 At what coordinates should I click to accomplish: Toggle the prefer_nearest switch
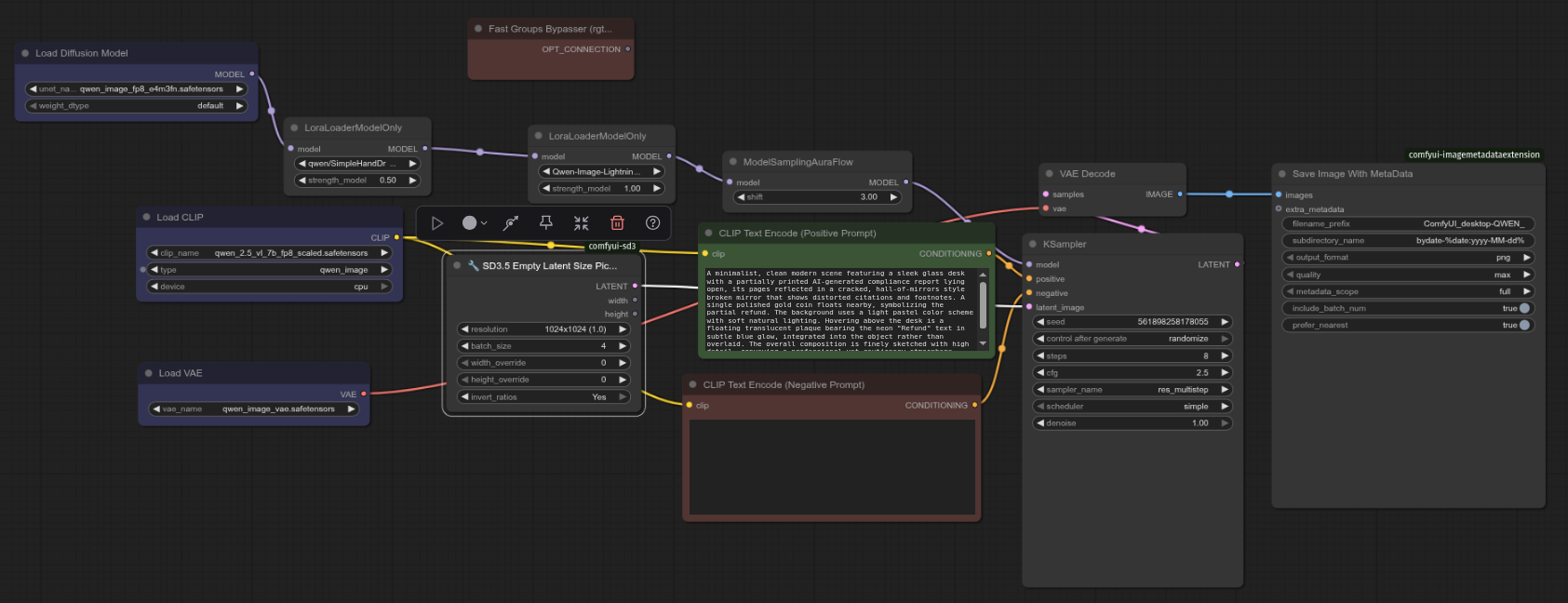(x=1524, y=325)
